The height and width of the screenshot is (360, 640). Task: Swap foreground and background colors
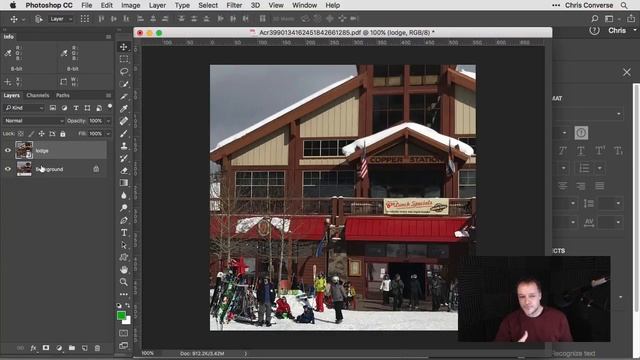[x=128, y=305]
